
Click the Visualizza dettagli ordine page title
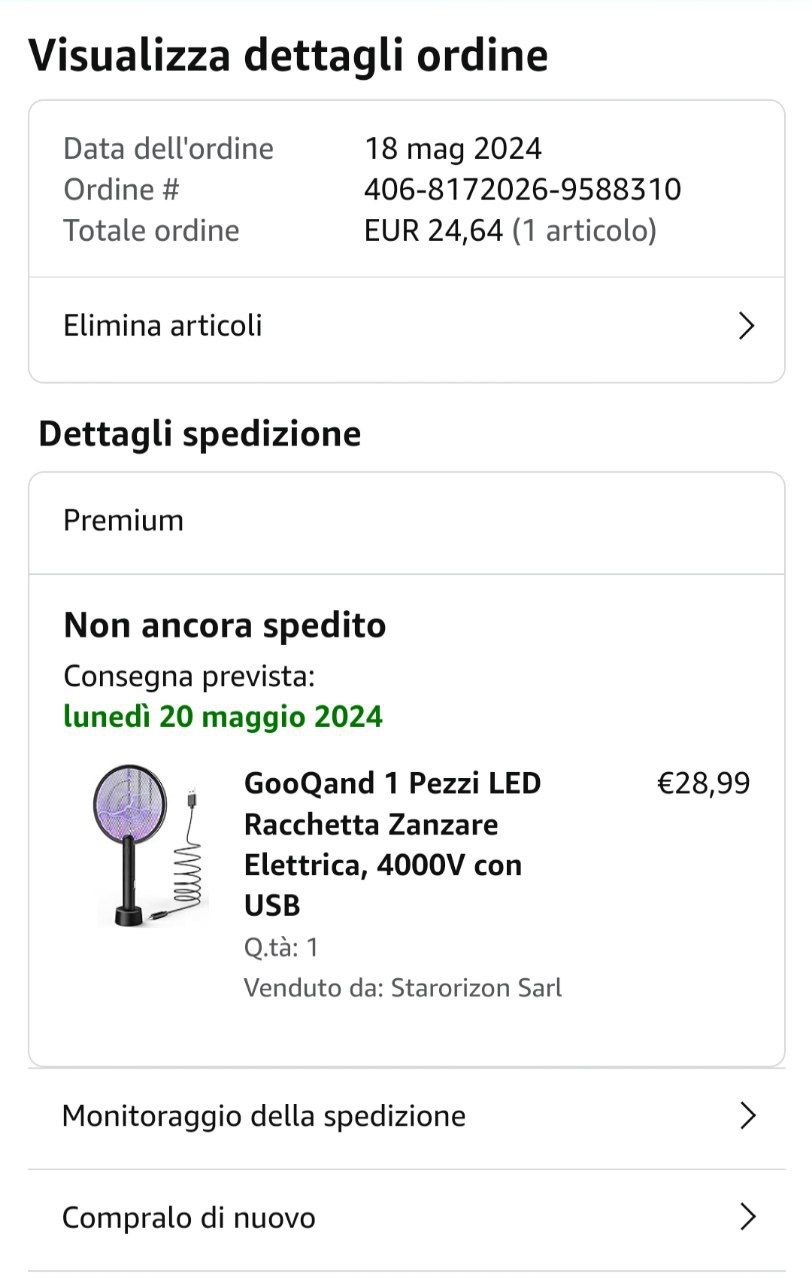point(288,56)
